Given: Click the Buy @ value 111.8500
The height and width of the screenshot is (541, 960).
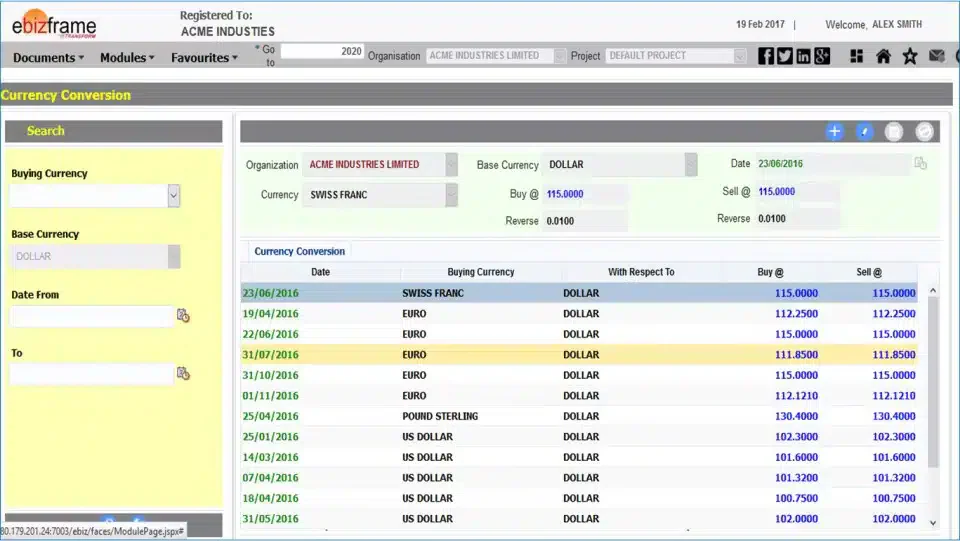Looking at the screenshot, I should click(x=796, y=354).
